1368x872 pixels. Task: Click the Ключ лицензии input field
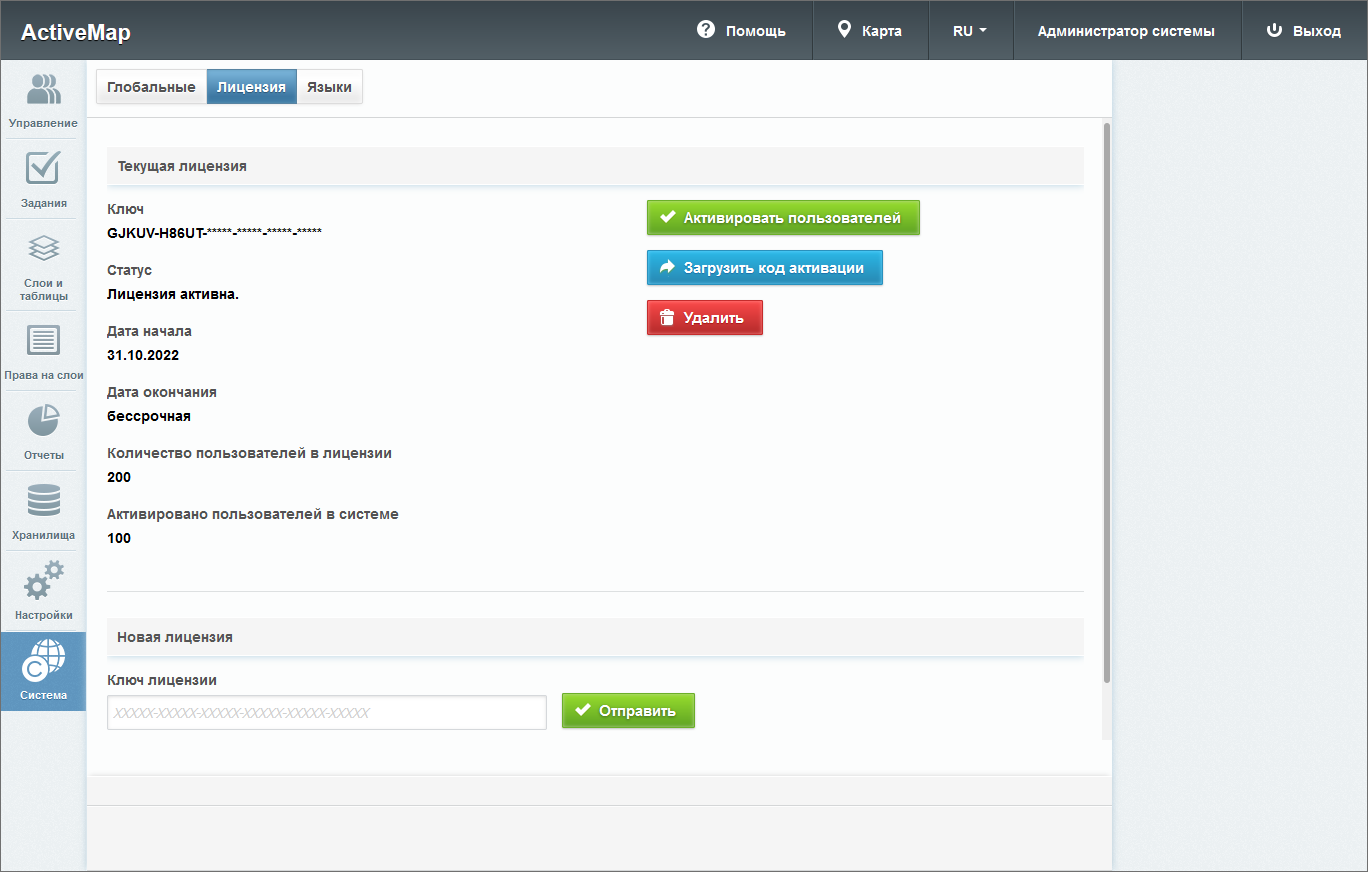[326, 713]
